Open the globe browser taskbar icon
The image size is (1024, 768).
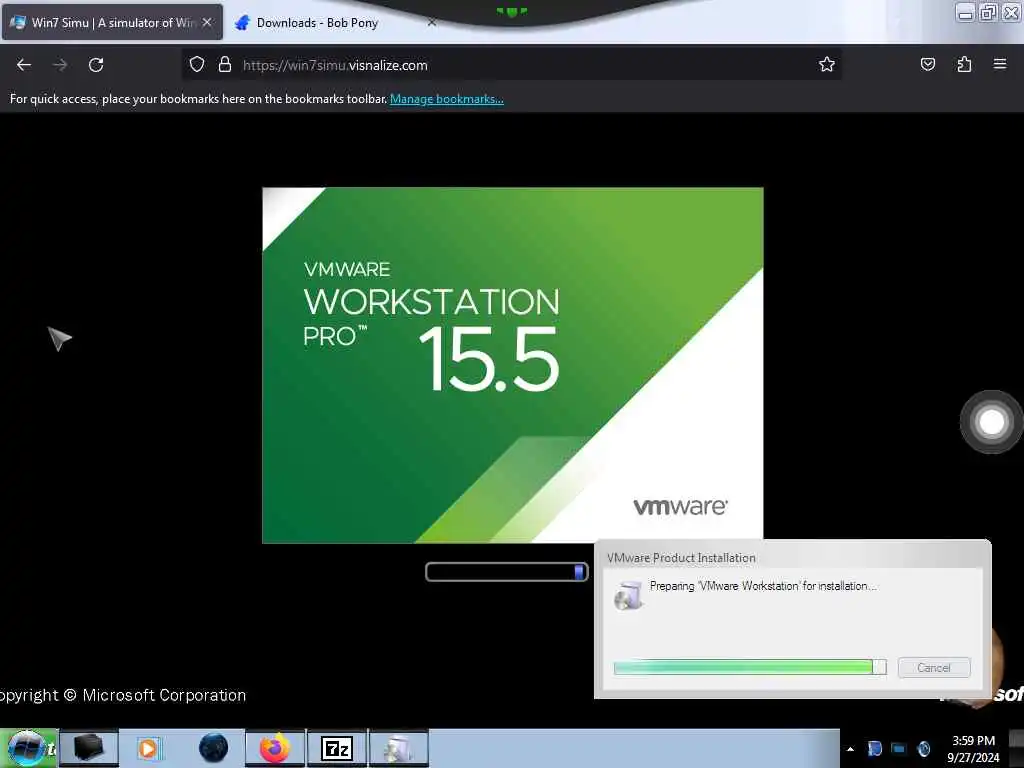214,748
